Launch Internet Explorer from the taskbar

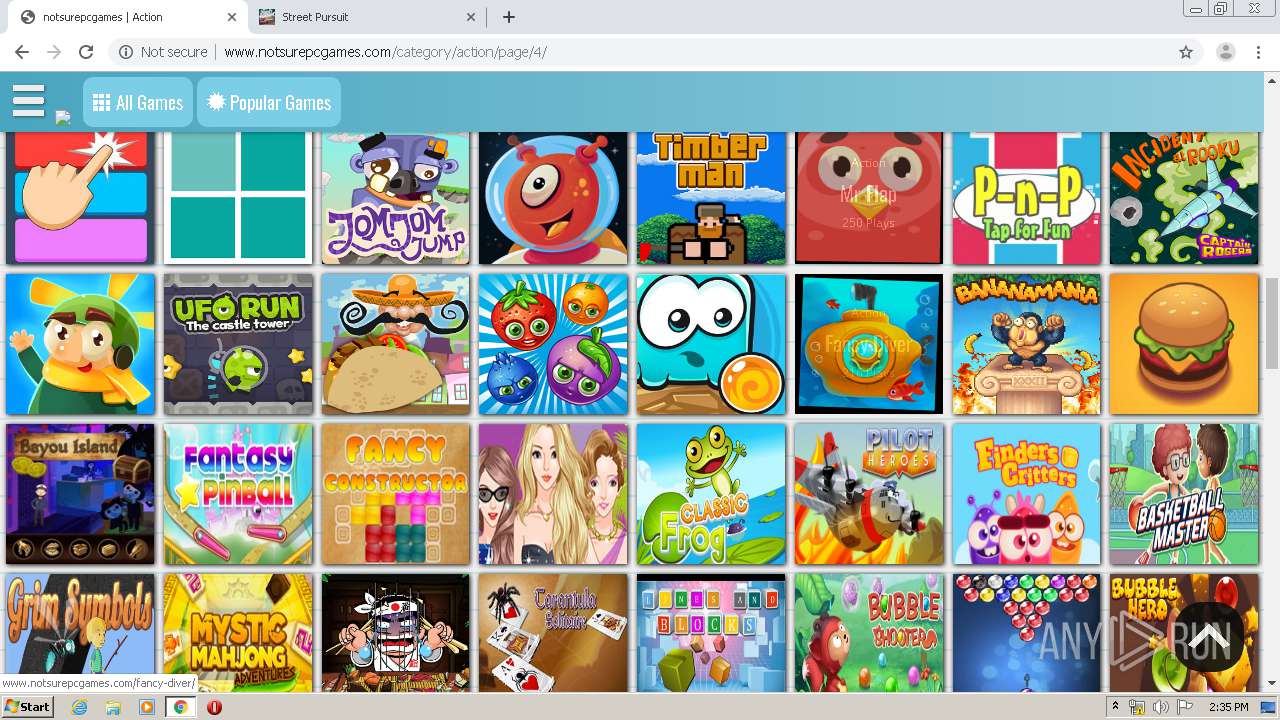click(x=80, y=707)
